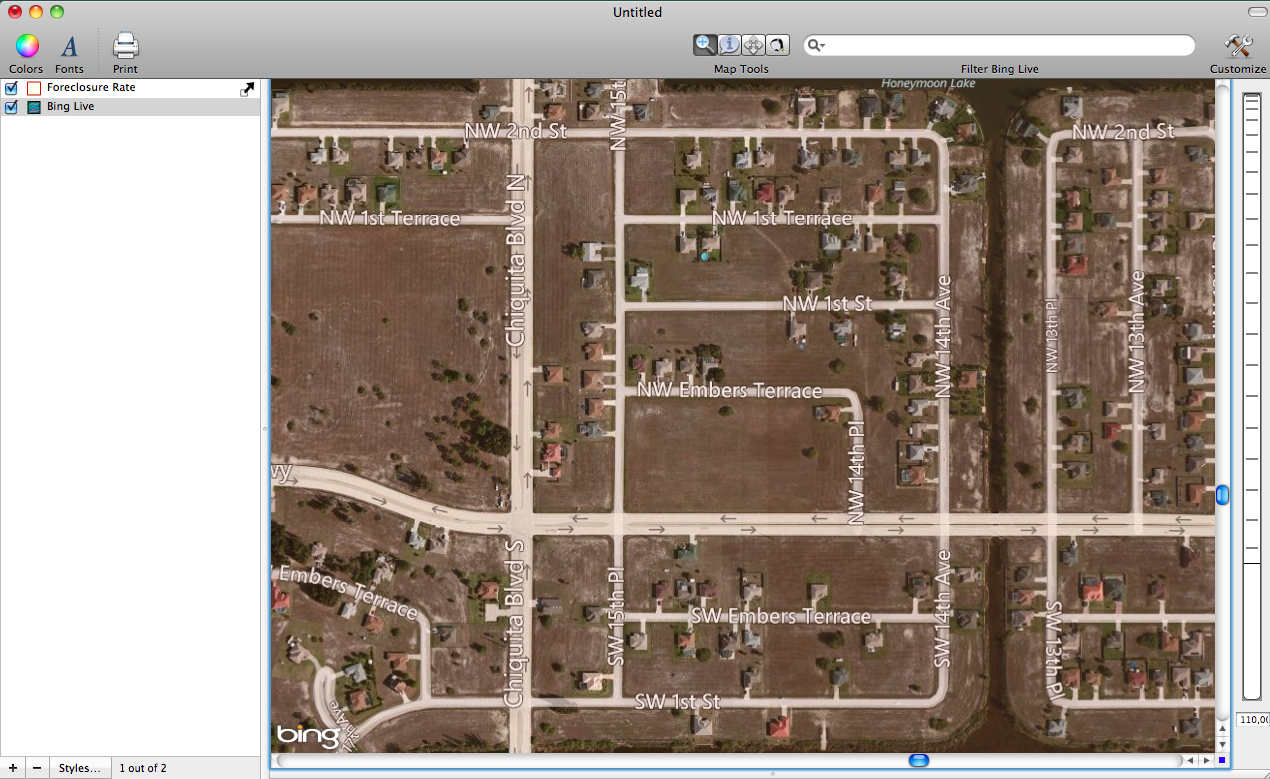Click the Foreclosure Rate layer link arrow icon
Screen dimensions: 1270x779
click(247, 89)
